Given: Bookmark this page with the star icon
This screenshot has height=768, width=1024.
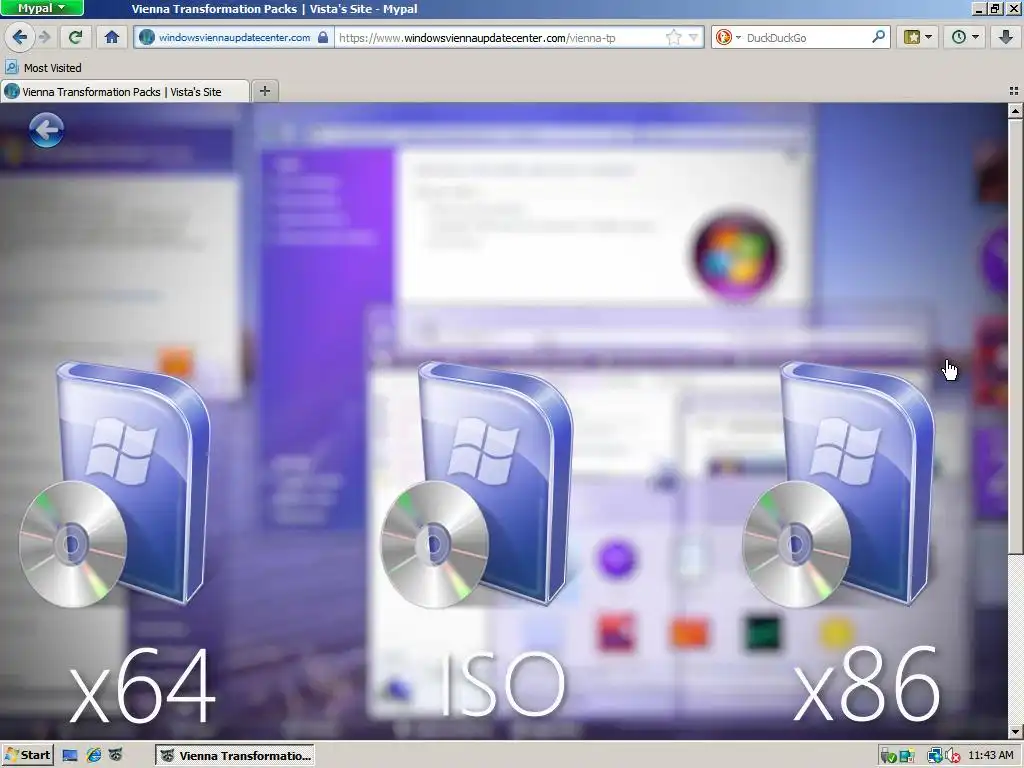Looking at the screenshot, I should tap(673, 37).
